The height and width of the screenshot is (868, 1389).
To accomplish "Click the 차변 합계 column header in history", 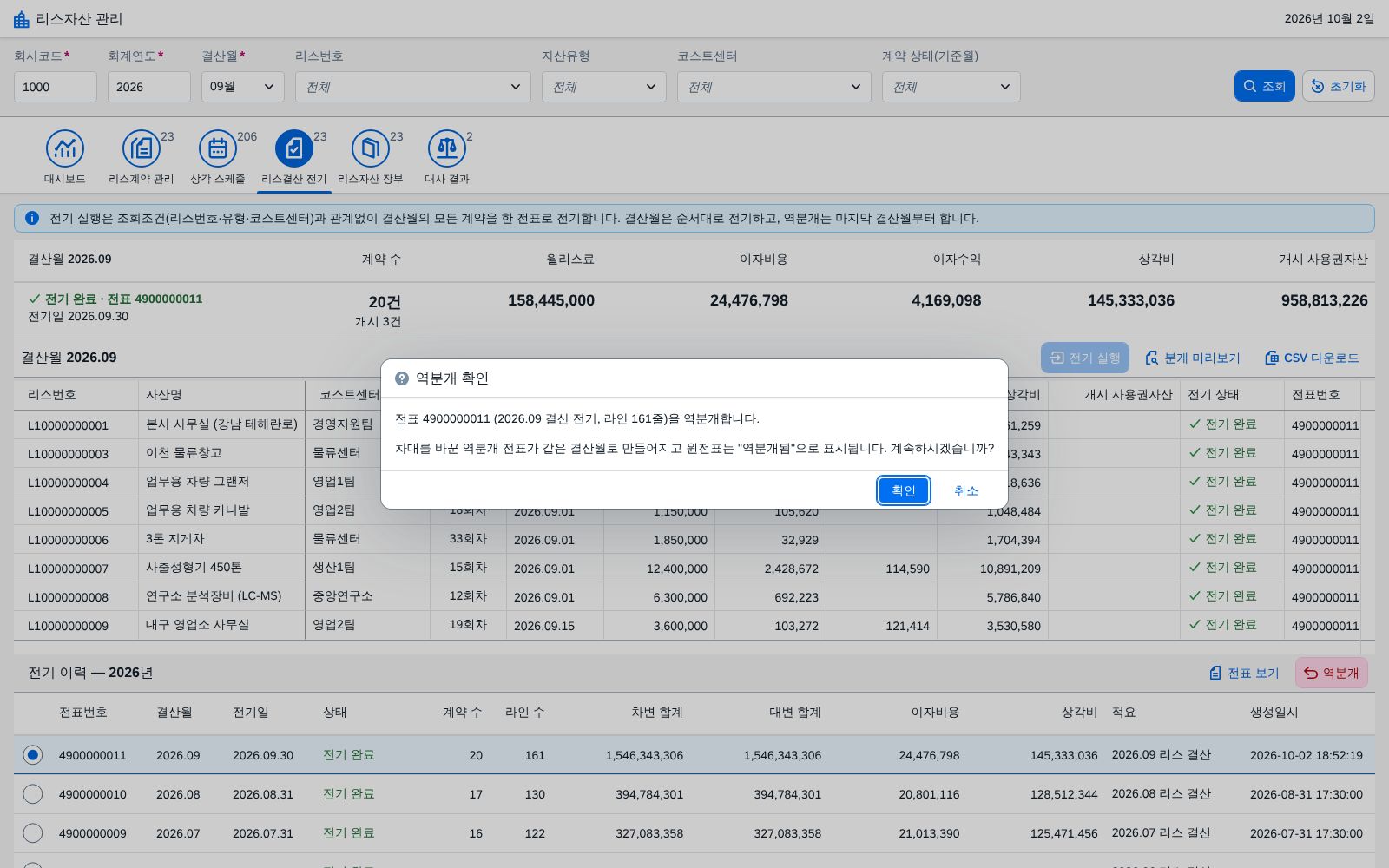I will pyautogui.click(x=657, y=712).
